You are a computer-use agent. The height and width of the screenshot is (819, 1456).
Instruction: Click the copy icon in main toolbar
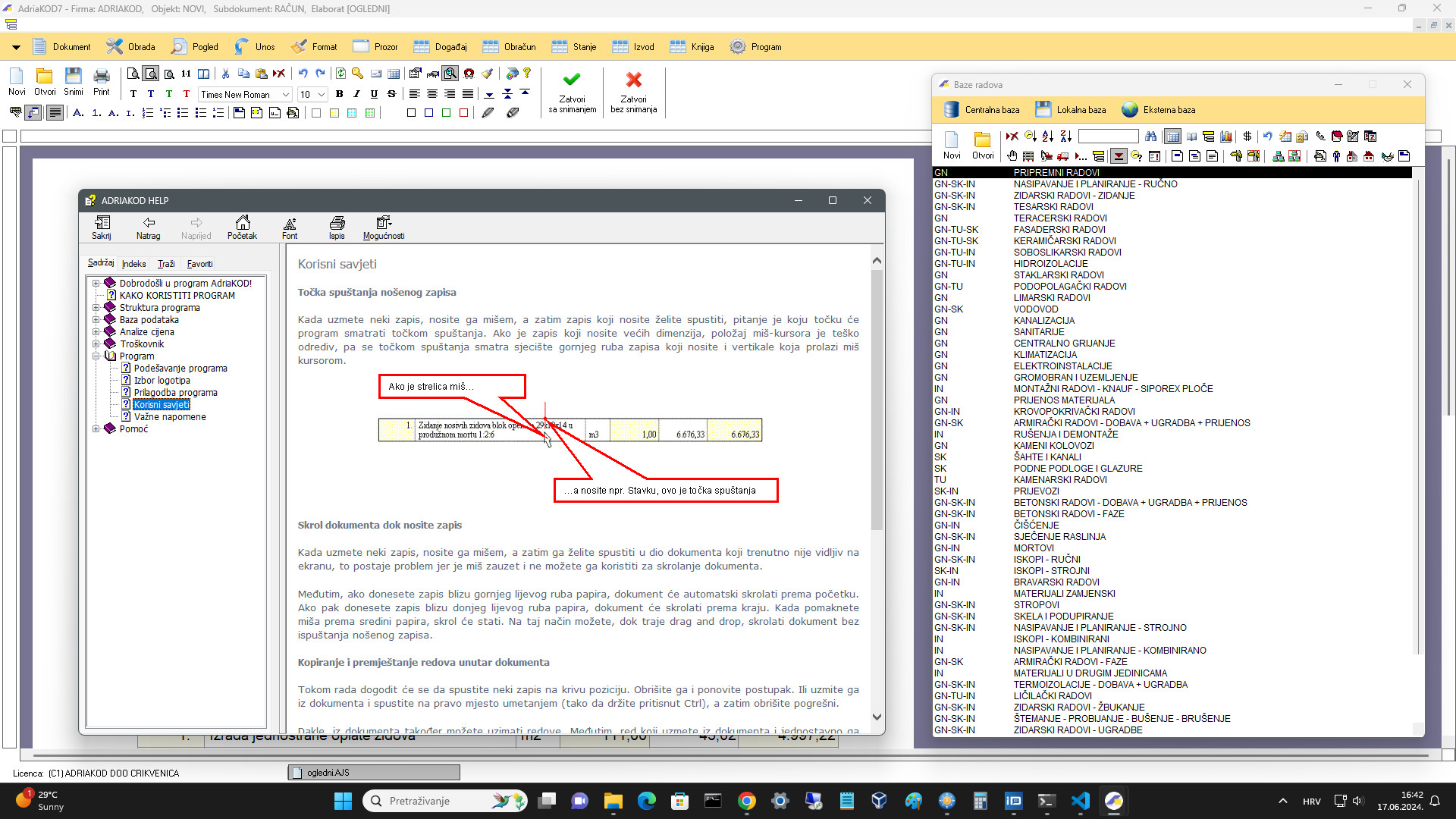point(243,74)
